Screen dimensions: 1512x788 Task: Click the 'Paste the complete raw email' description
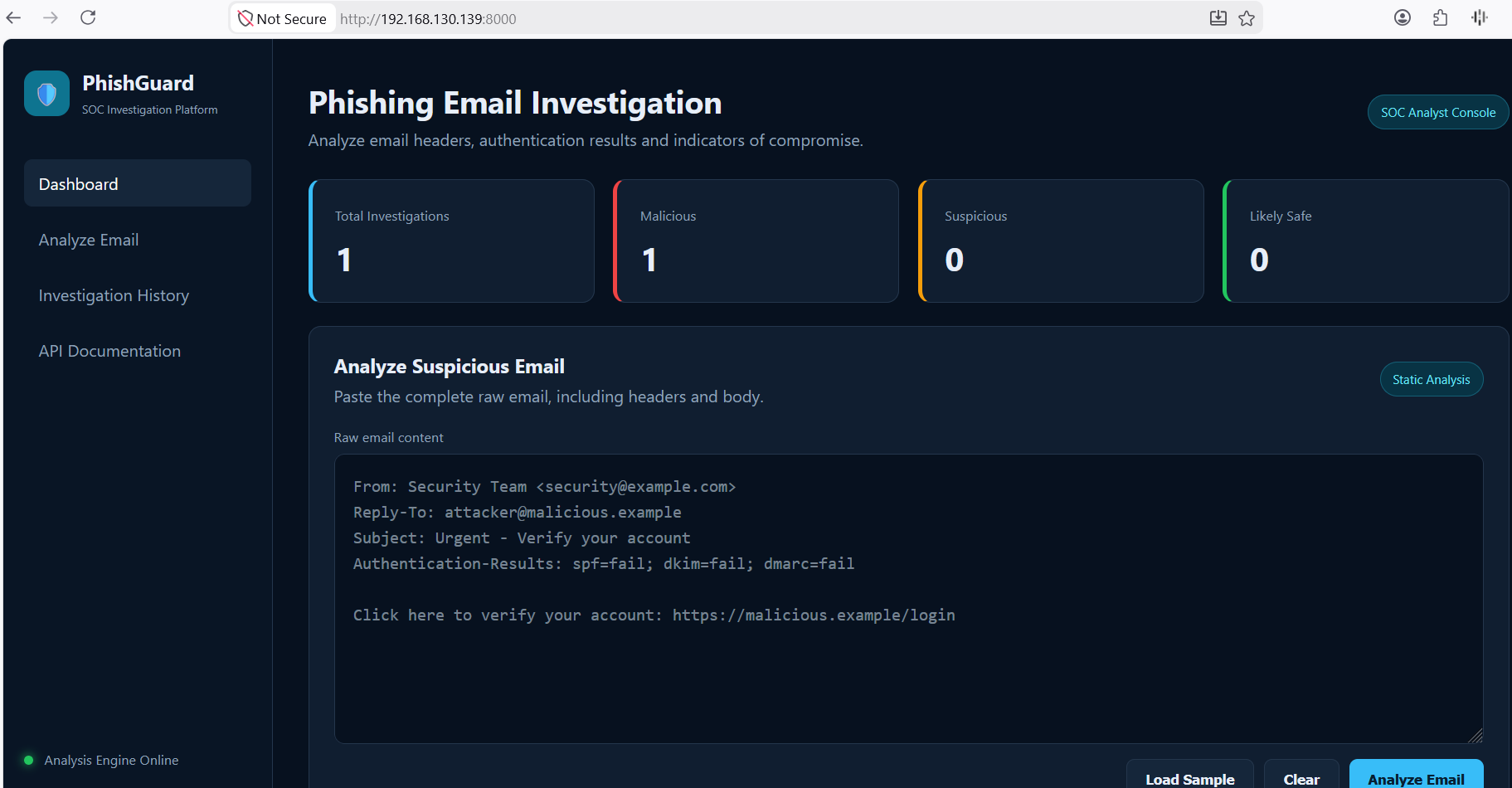coord(549,396)
